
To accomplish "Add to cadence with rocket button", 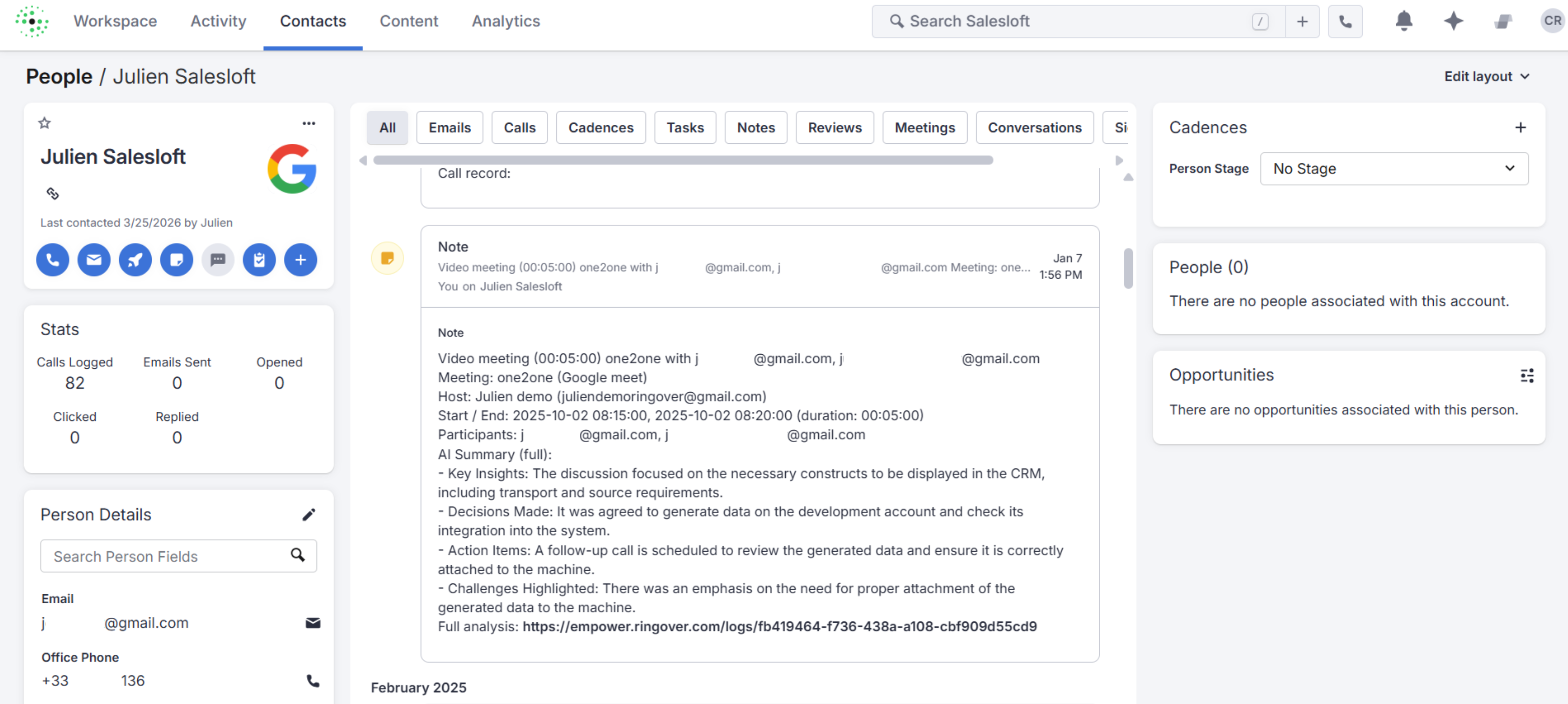I will pos(135,260).
